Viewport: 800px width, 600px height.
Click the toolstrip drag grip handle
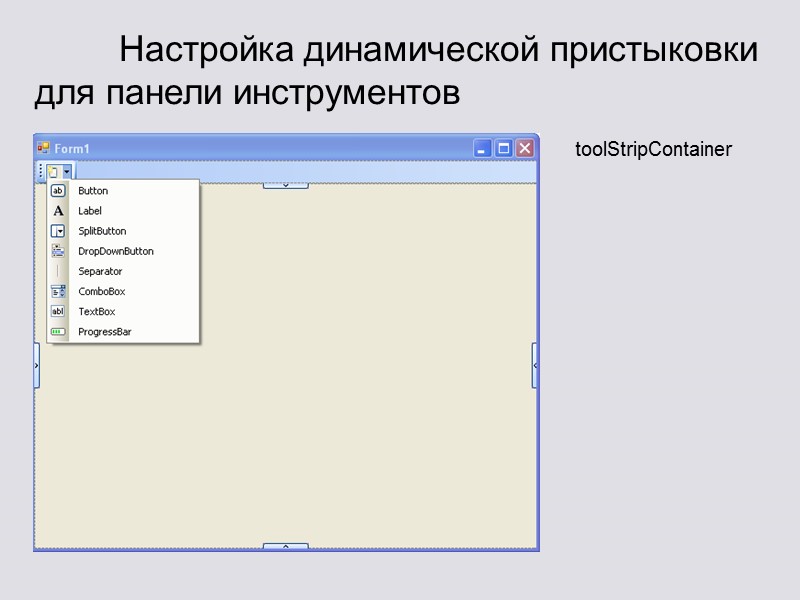41,172
